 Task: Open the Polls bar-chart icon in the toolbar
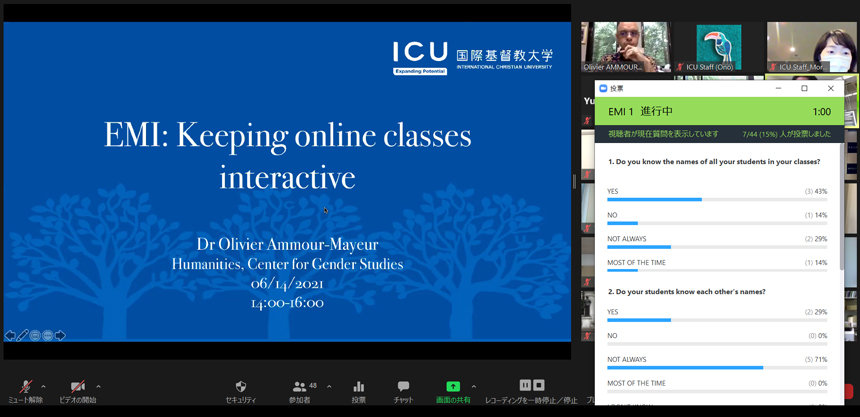359,387
